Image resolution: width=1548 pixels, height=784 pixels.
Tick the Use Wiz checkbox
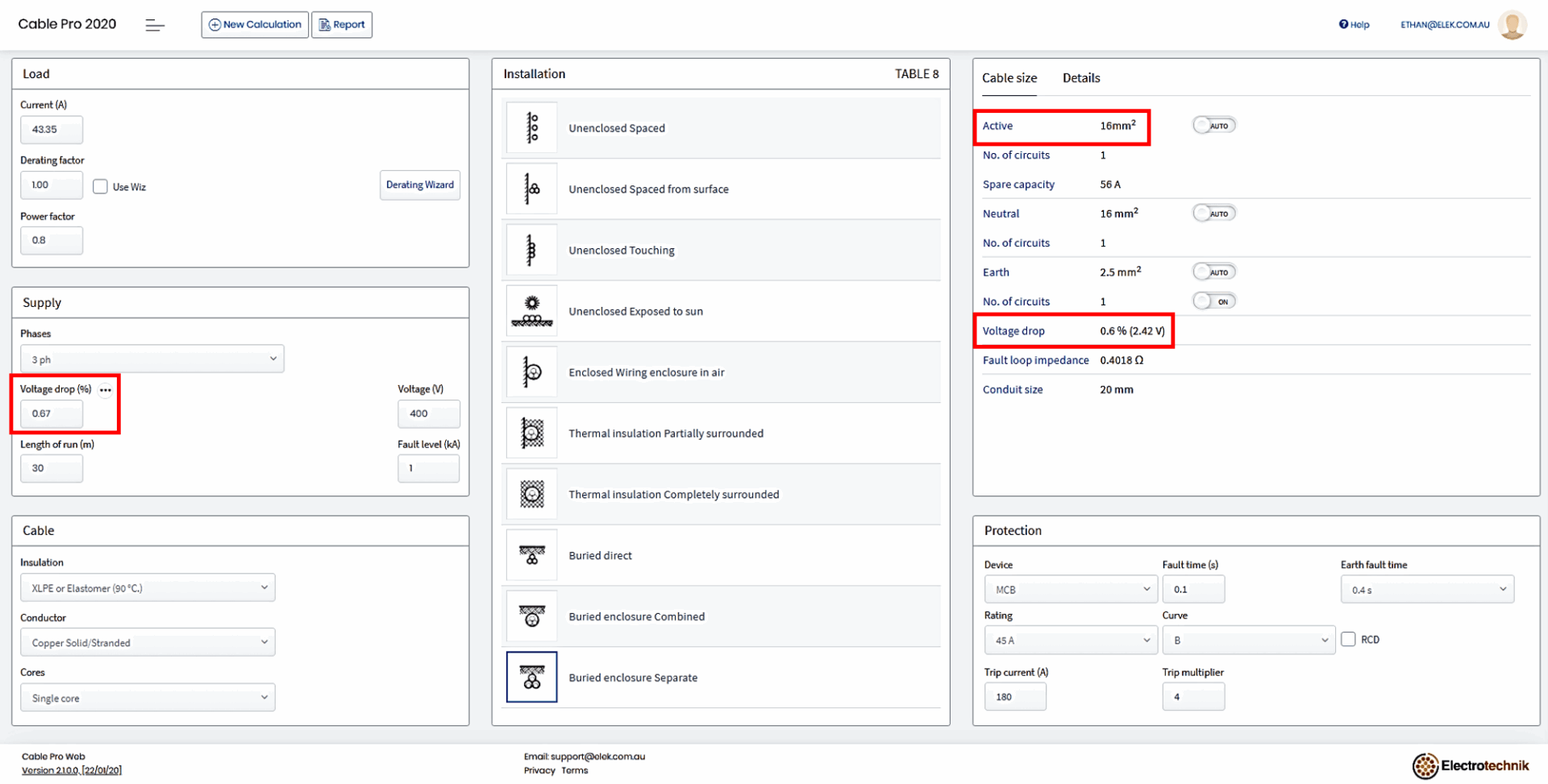point(100,186)
